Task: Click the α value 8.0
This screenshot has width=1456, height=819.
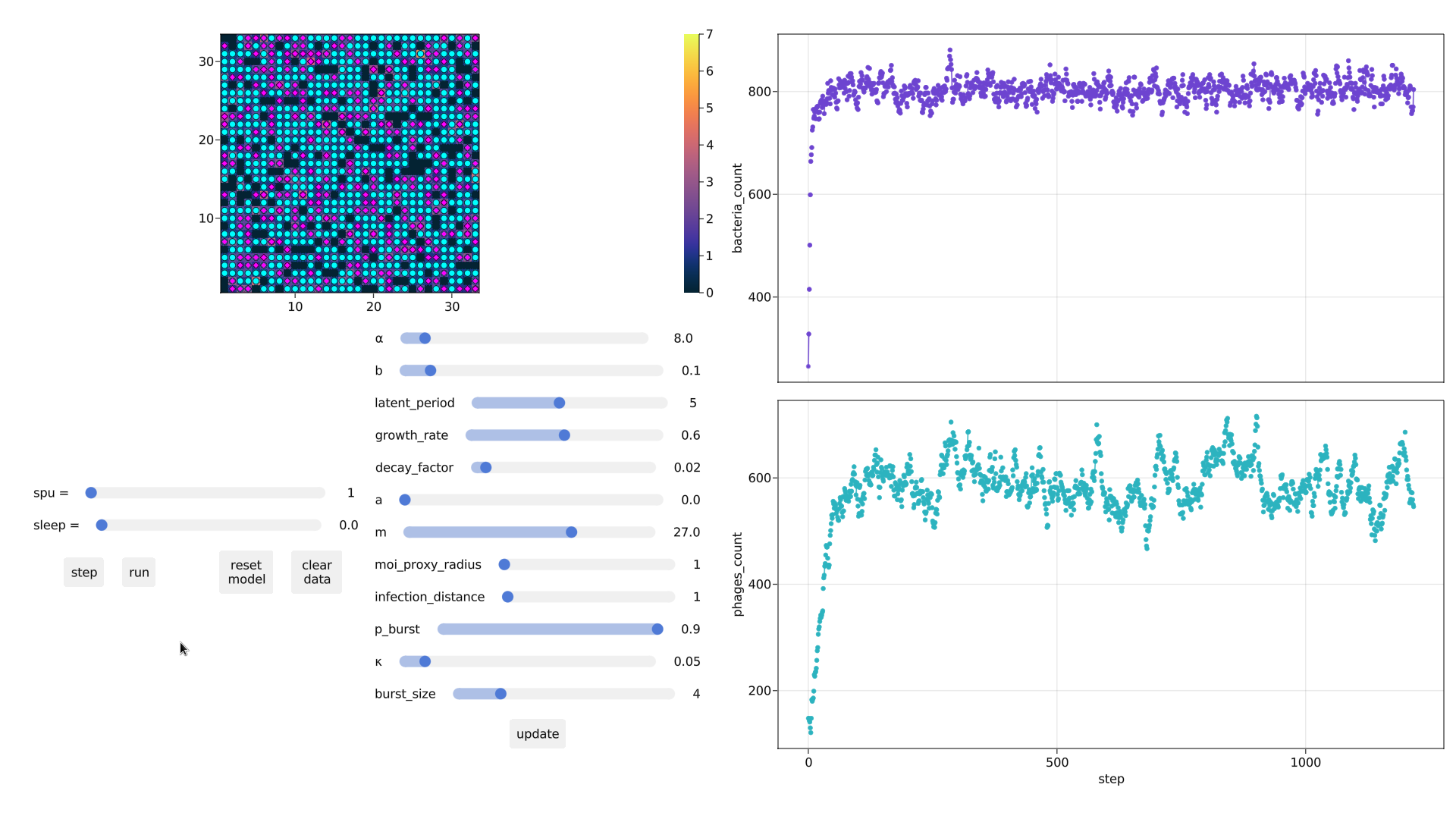Action: click(683, 338)
